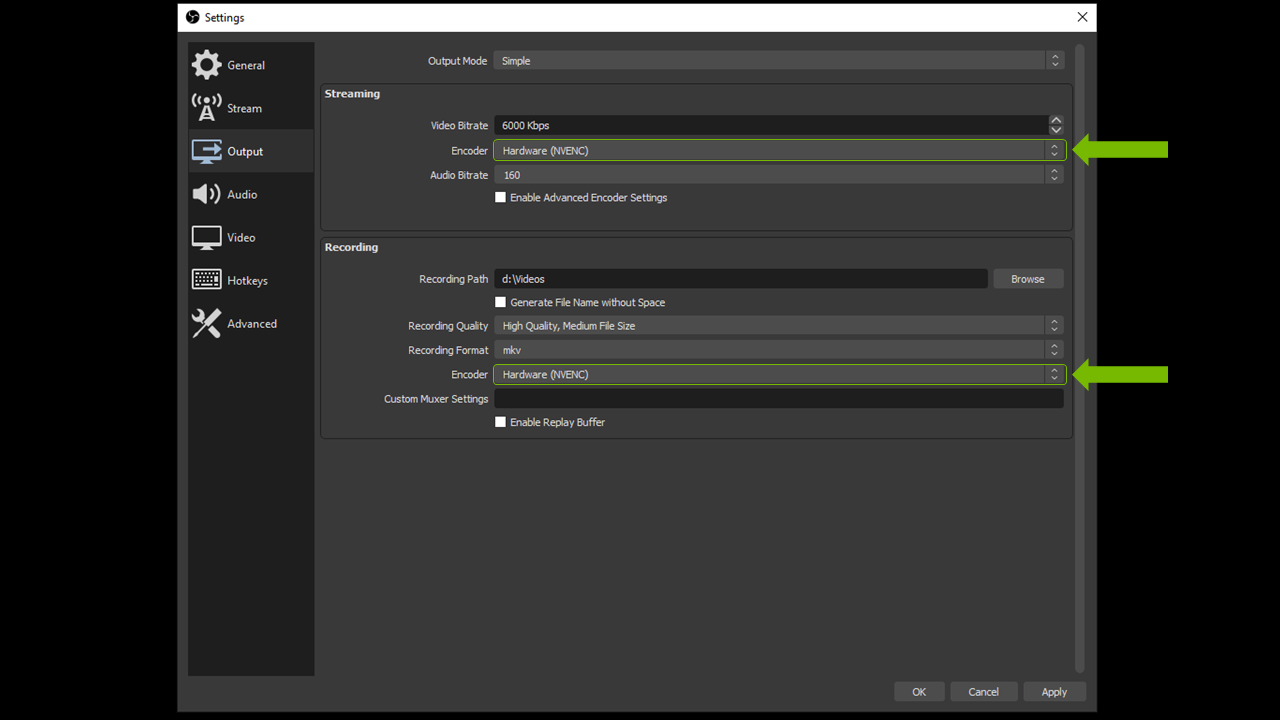Increase Video Bitrate with up arrow
This screenshot has width=1280, height=720.
[x=1056, y=121]
